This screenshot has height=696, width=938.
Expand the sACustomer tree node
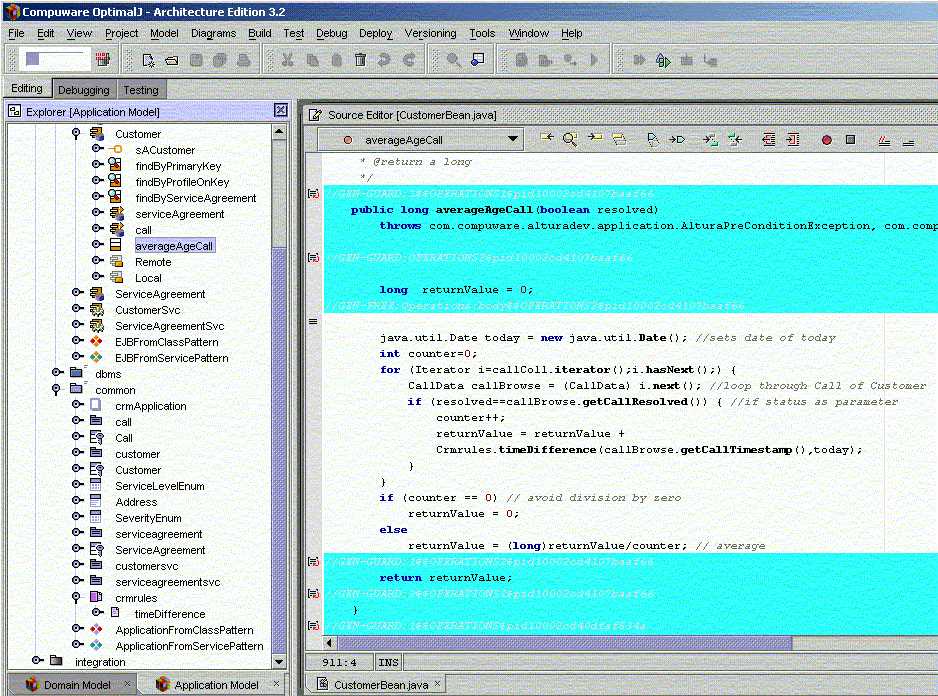[x=96, y=148]
